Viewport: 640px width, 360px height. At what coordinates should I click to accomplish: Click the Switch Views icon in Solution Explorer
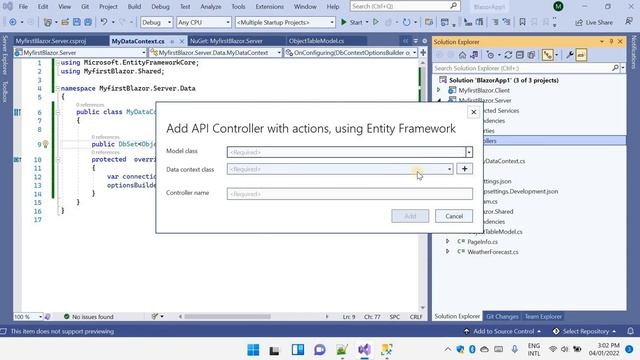tap(474, 55)
